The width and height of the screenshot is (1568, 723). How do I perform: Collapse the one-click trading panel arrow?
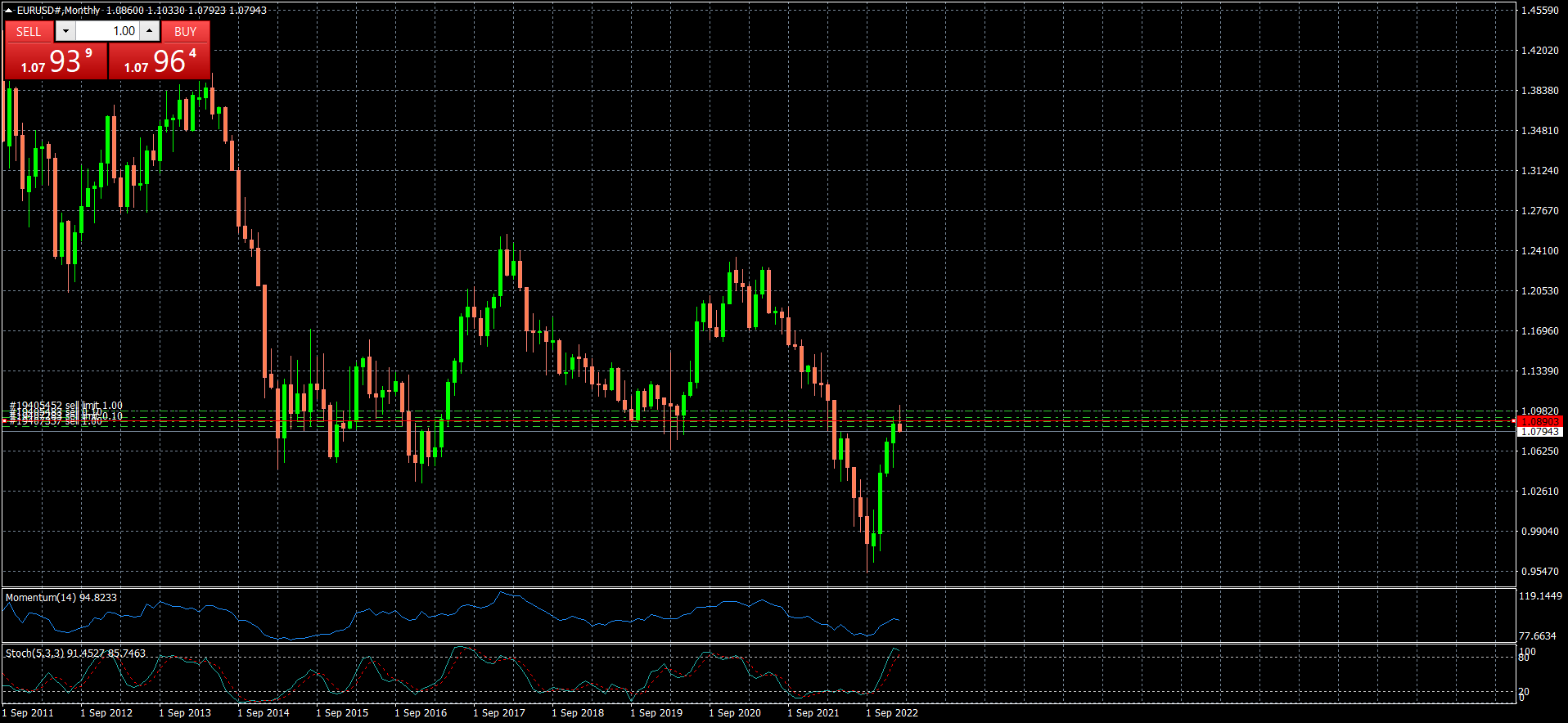pos(9,11)
